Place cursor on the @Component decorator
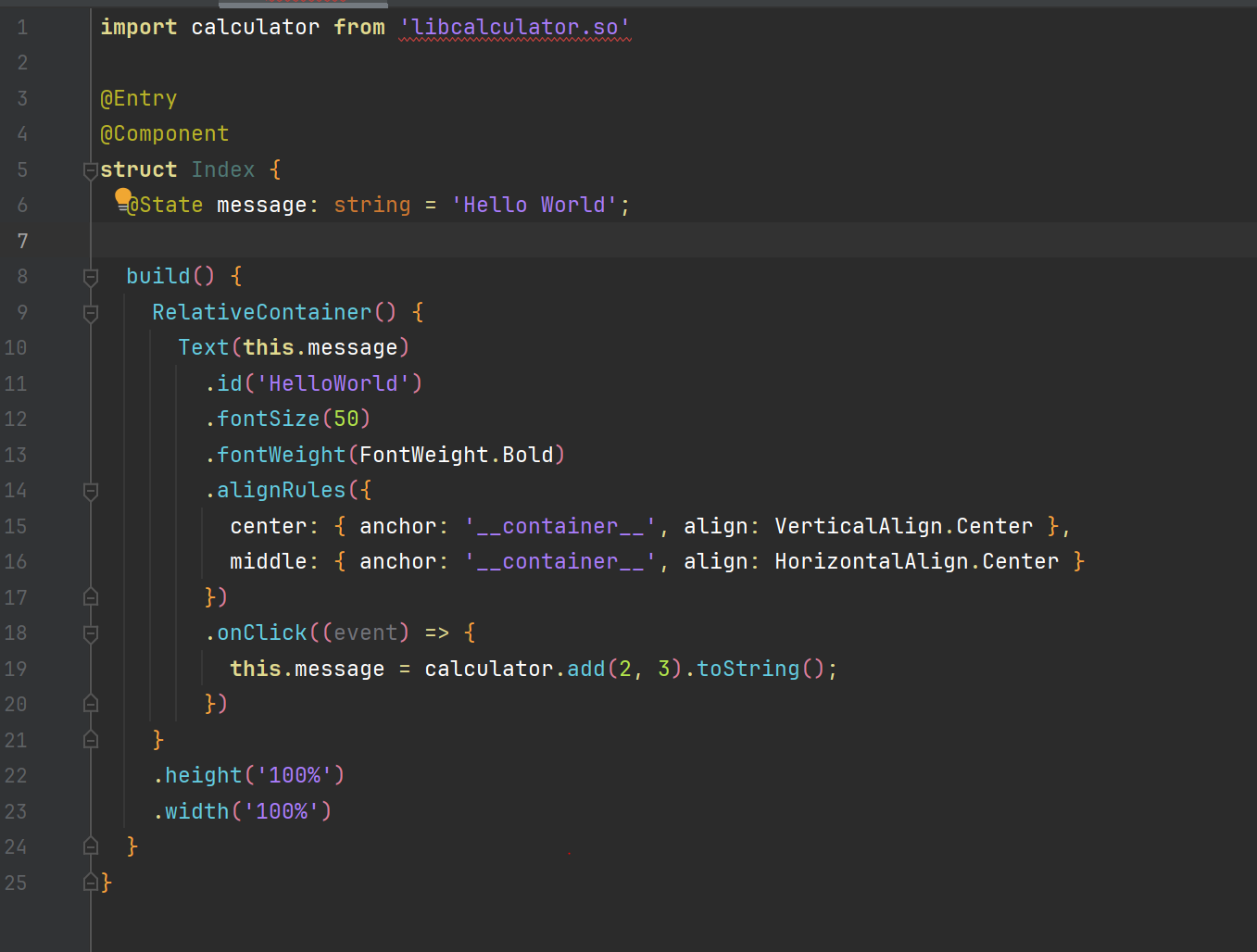Image resolution: width=1257 pixels, height=952 pixels. [165, 134]
